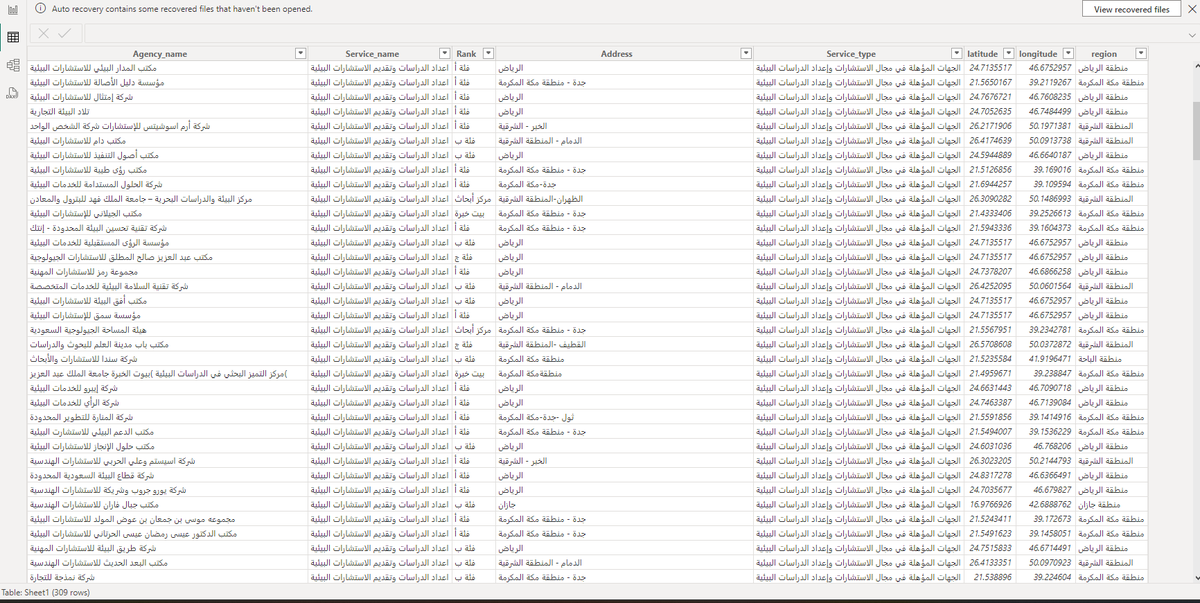
Task: Open Address column filter dropdown
Action: pyautogui.click(x=745, y=53)
